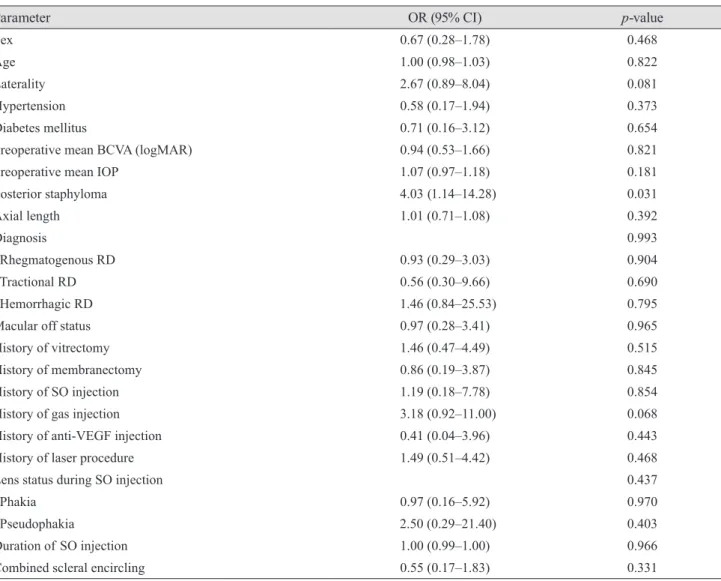Click OR value 0.94 (0.53–1.66)
The height and width of the screenshot is (581, 721).
tap(445, 150)
